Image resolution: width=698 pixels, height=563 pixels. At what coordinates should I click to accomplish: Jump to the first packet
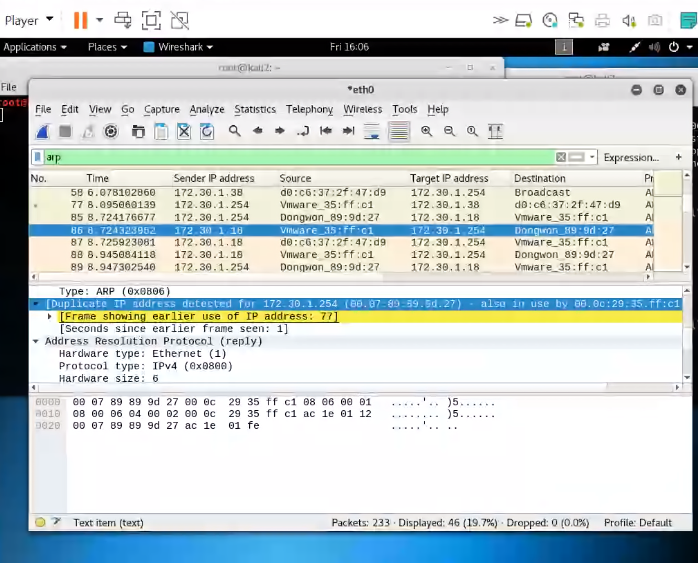(326, 131)
